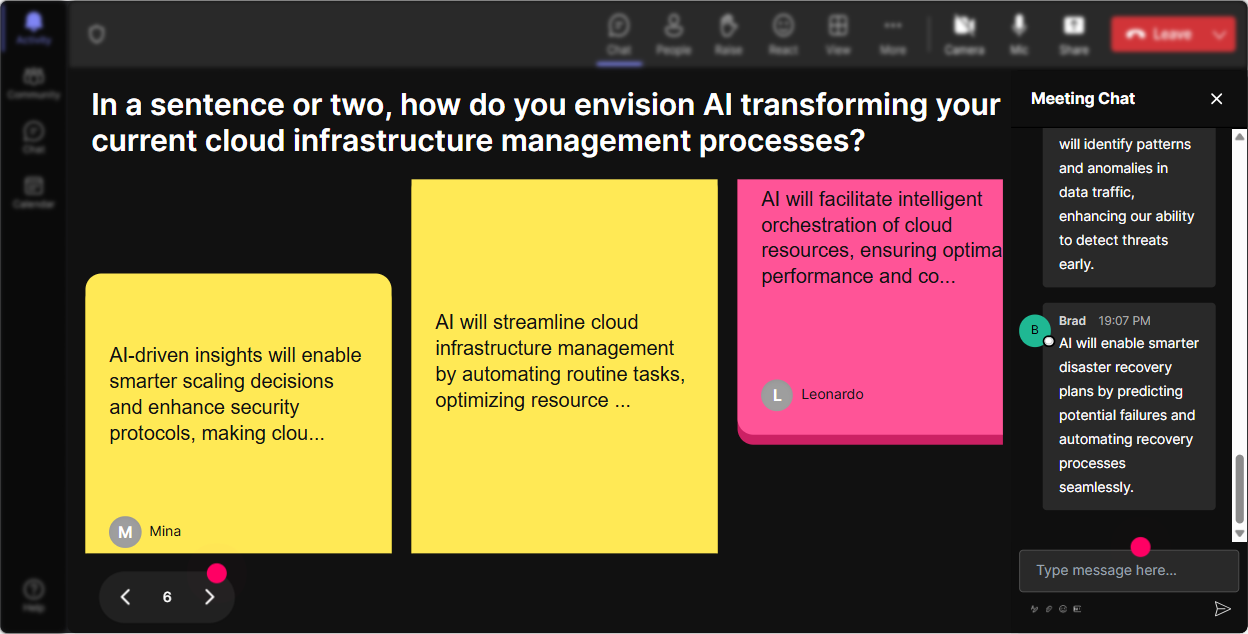Image resolution: width=1248 pixels, height=634 pixels.
Task: Click the name Mina on yellow note
Action: pos(165,531)
